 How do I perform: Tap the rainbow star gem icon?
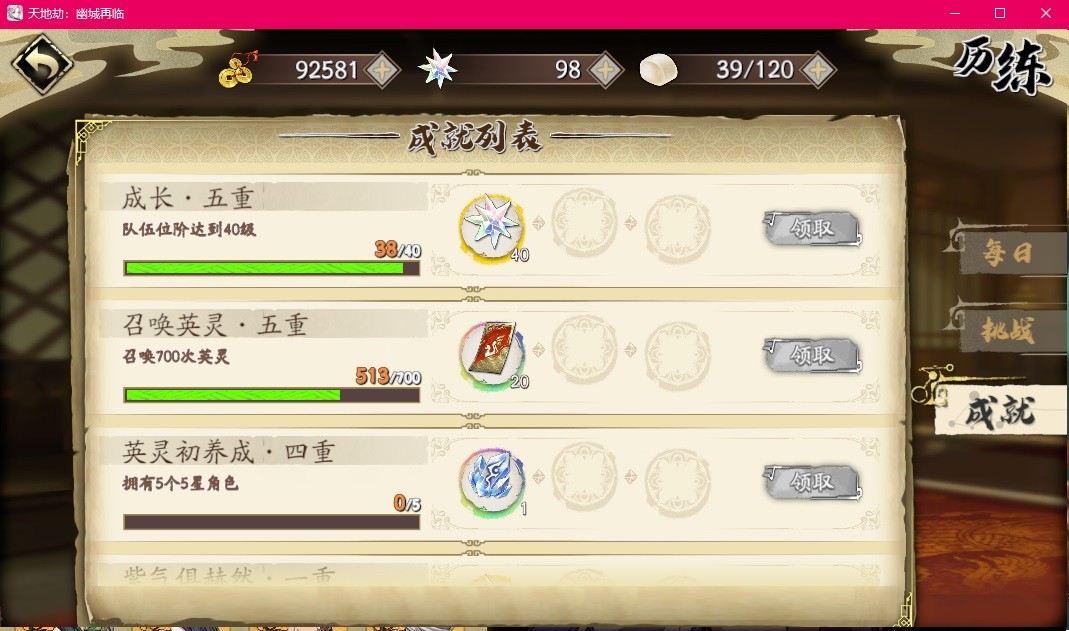point(437,69)
